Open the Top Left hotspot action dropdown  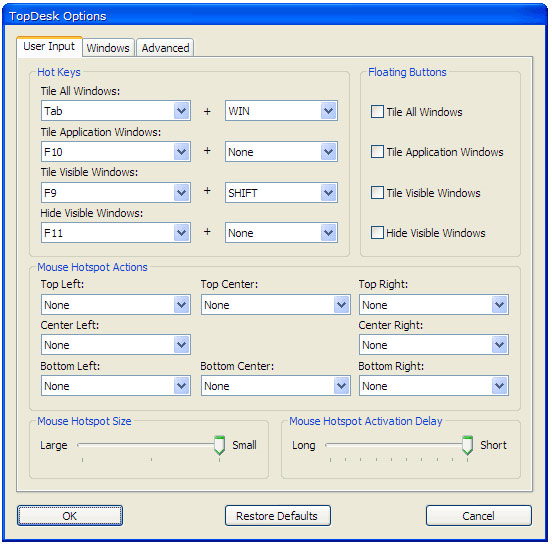pos(116,305)
